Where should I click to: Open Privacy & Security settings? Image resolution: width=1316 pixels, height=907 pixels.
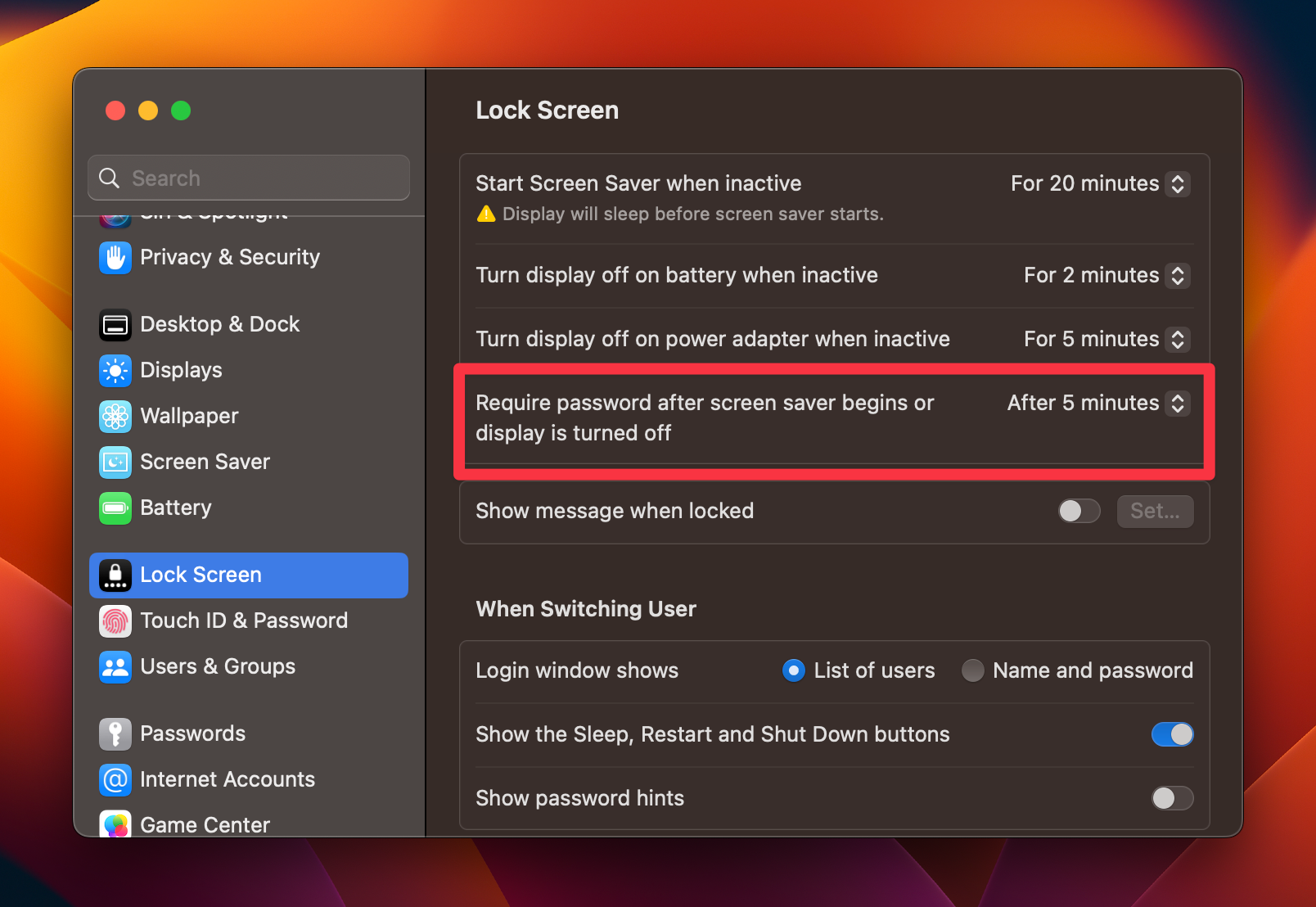point(115,257)
